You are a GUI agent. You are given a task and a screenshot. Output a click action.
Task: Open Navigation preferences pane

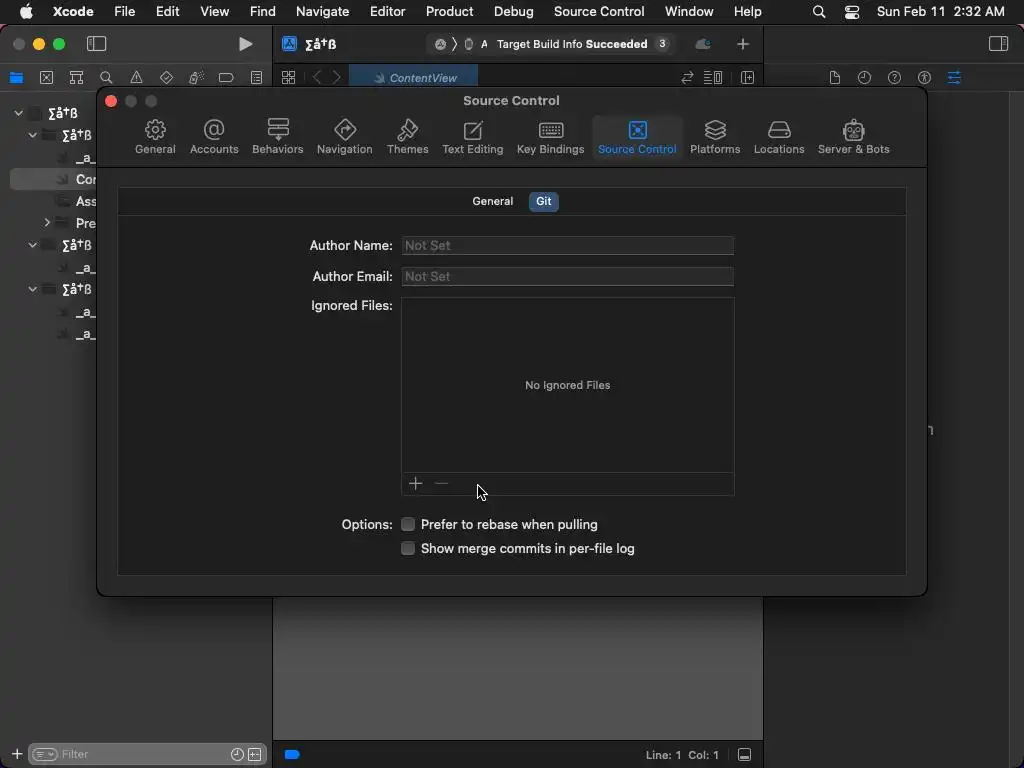tap(344, 136)
